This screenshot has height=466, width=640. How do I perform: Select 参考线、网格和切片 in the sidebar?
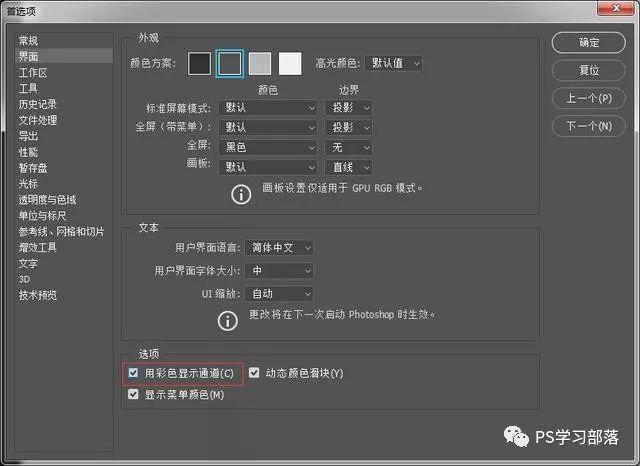[x=64, y=231]
